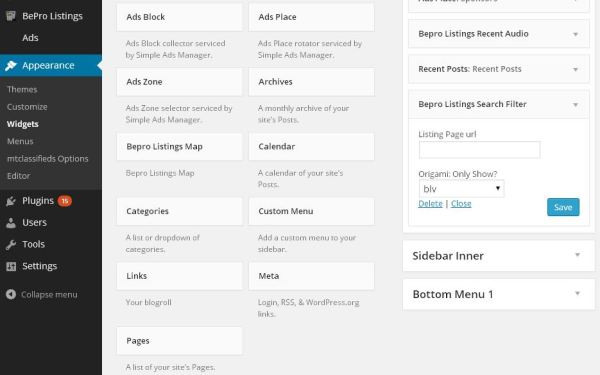Save the Search Filter widget
Viewport: 600px width, 375px height.
coord(563,207)
